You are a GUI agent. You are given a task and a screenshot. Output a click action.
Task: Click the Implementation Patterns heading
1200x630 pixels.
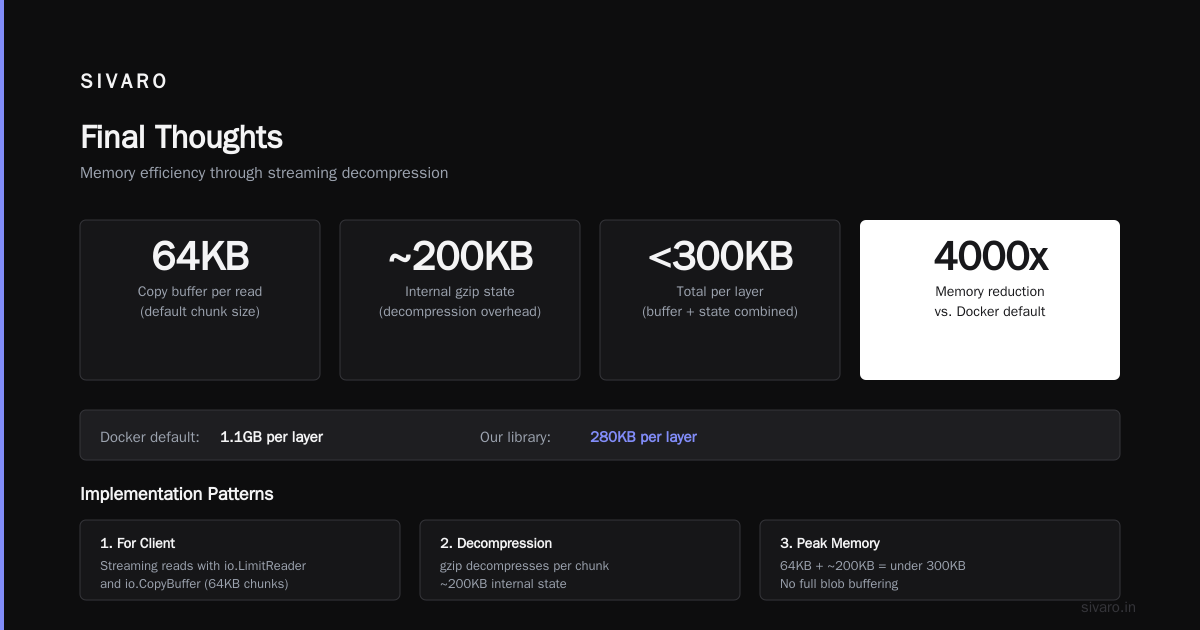coord(177,494)
